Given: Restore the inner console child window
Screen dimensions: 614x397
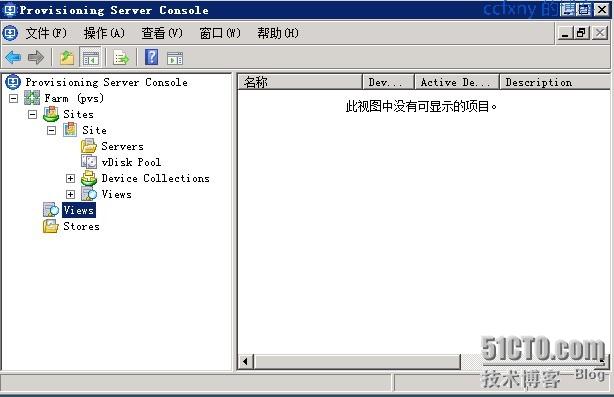Looking at the screenshot, I should point(581,33).
